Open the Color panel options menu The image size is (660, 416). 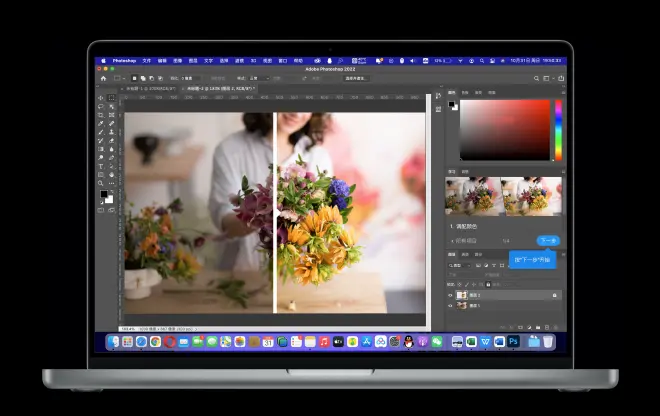pos(563,92)
